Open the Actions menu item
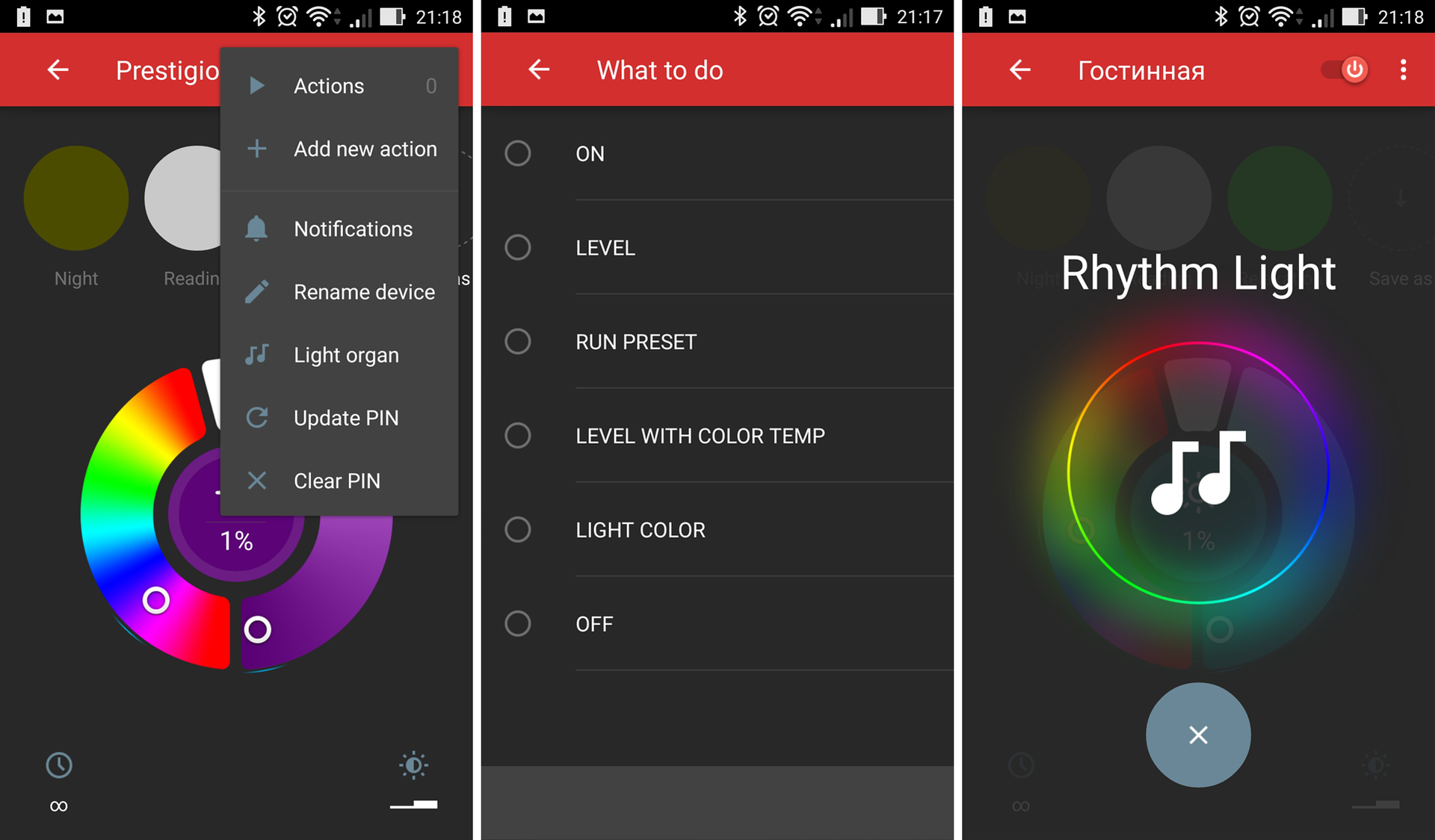Viewport: 1435px width, 840px height. coord(330,86)
